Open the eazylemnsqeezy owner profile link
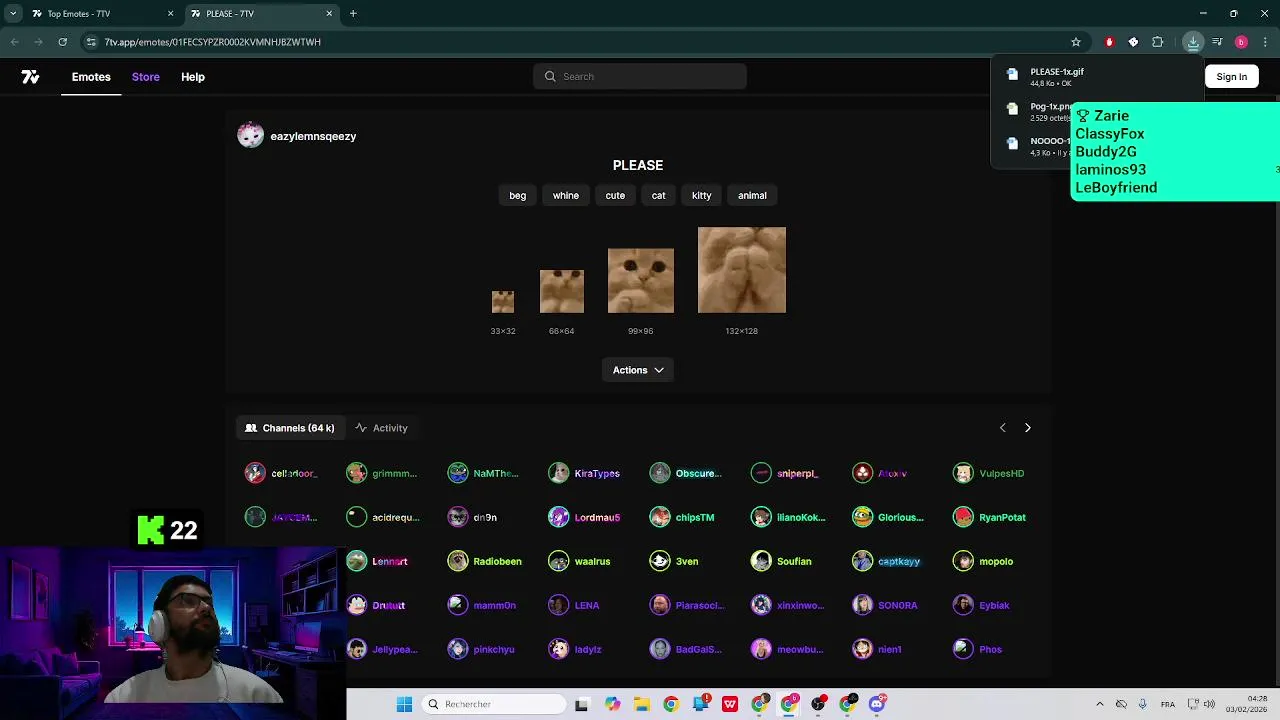This screenshot has width=1280, height=720. 313,136
